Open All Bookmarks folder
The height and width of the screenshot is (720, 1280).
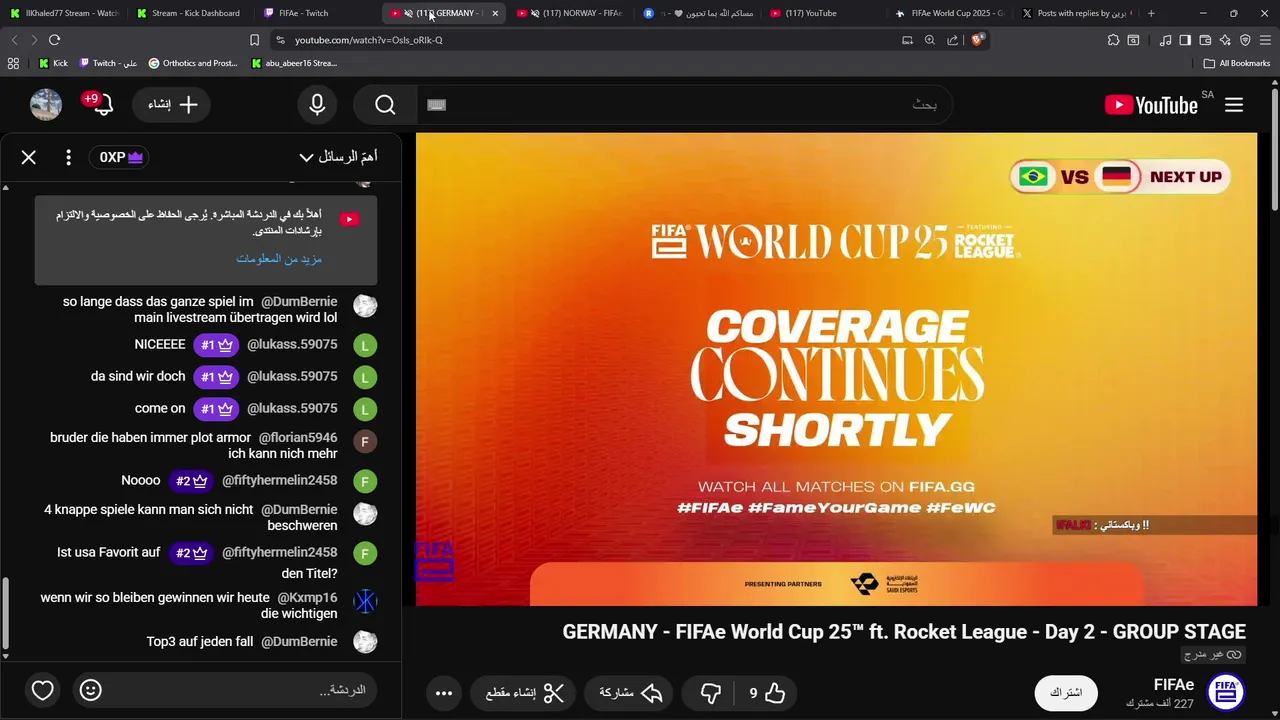point(1237,63)
